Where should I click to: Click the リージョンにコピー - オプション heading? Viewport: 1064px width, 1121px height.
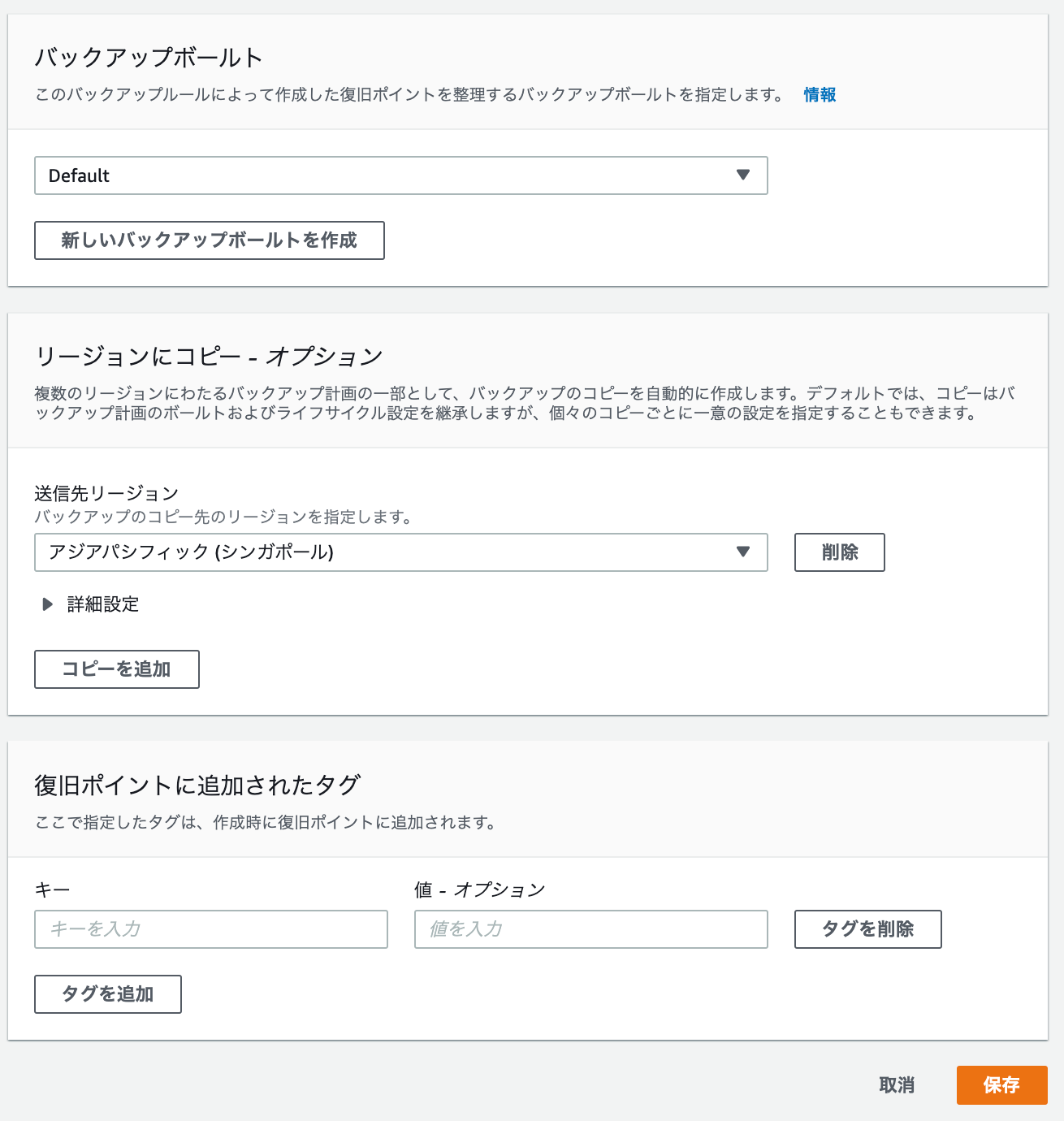coord(209,357)
